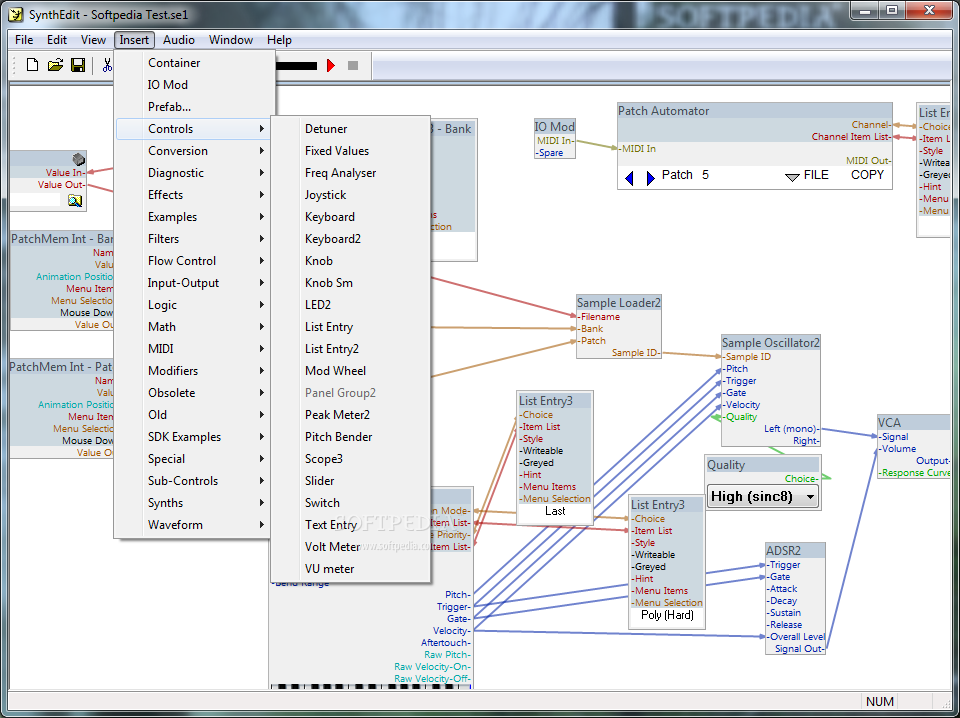Image resolution: width=960 pixels, height=718 pixels.
Task: Select Mod Wheel control
Action: coord(350,371)
